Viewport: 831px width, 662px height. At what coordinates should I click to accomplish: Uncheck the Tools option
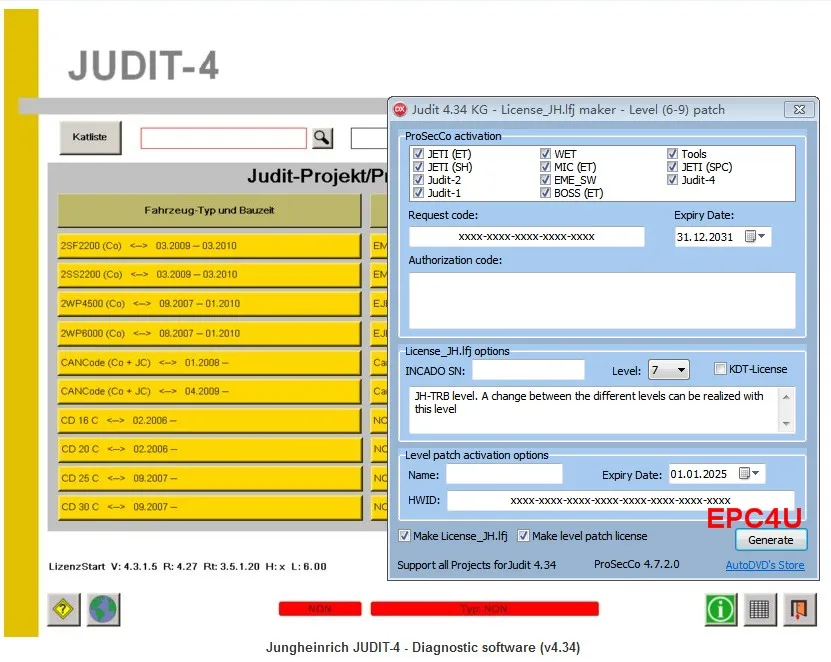[672, 154]
